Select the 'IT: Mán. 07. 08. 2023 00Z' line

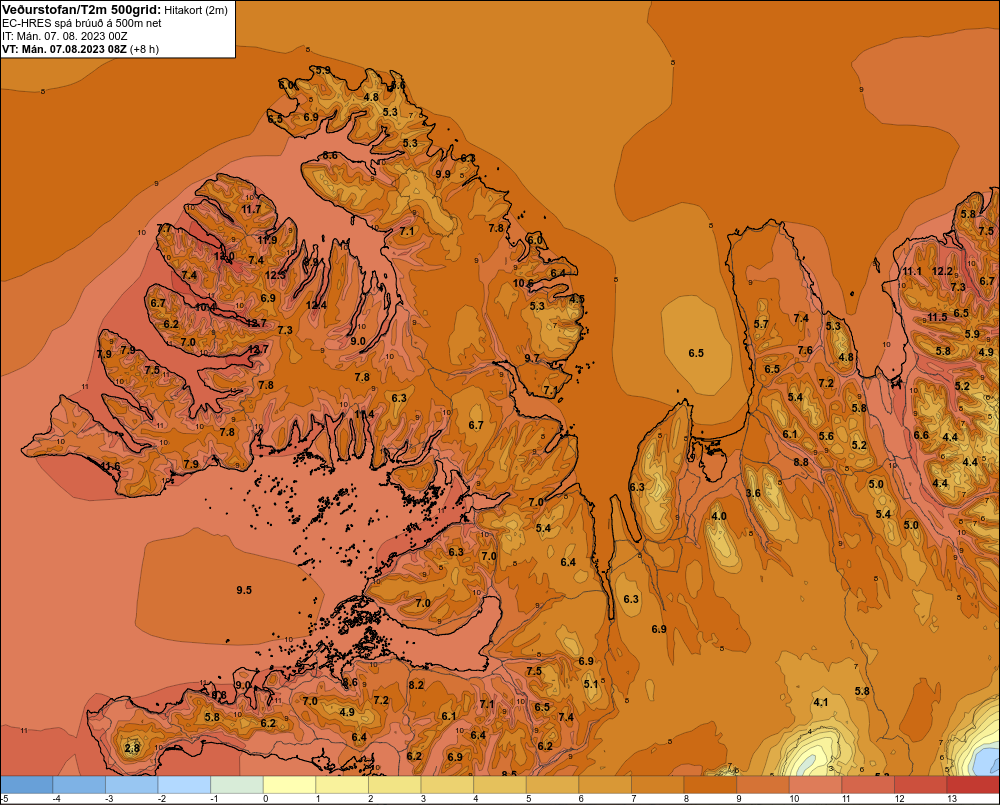(64, 36)
